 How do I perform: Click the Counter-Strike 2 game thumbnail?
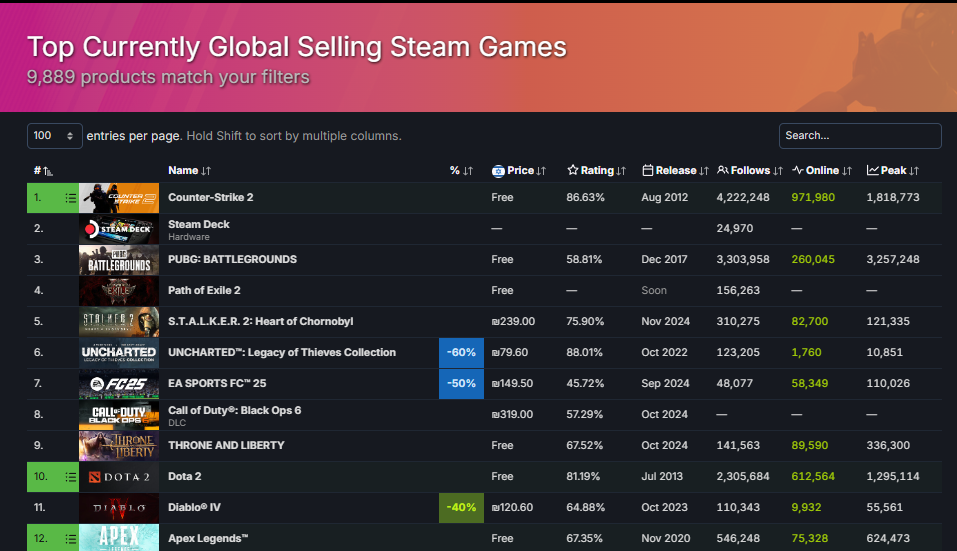tap(119, 198)
